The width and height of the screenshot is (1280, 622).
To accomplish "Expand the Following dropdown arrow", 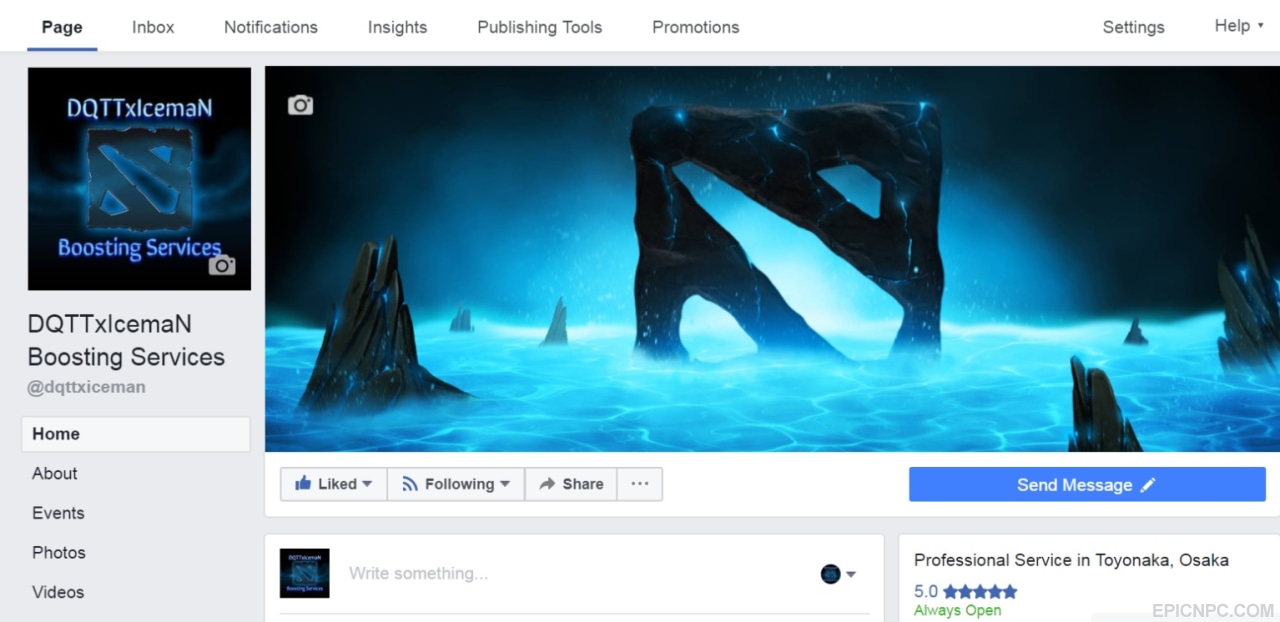I will [505, 484].
